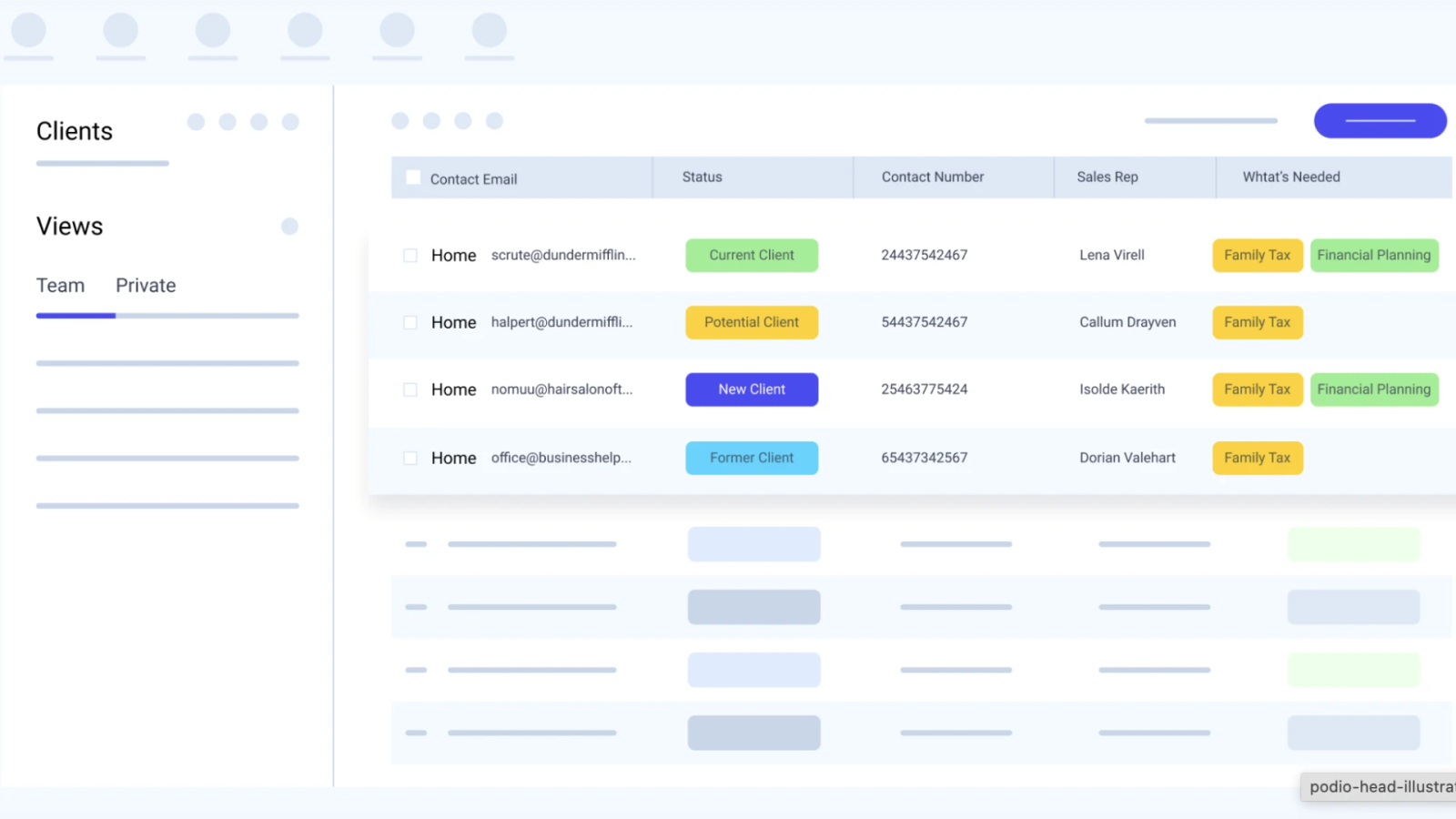Click the Home label in the office@businesshelp row

pyautogui.click(x=453, y=459)
